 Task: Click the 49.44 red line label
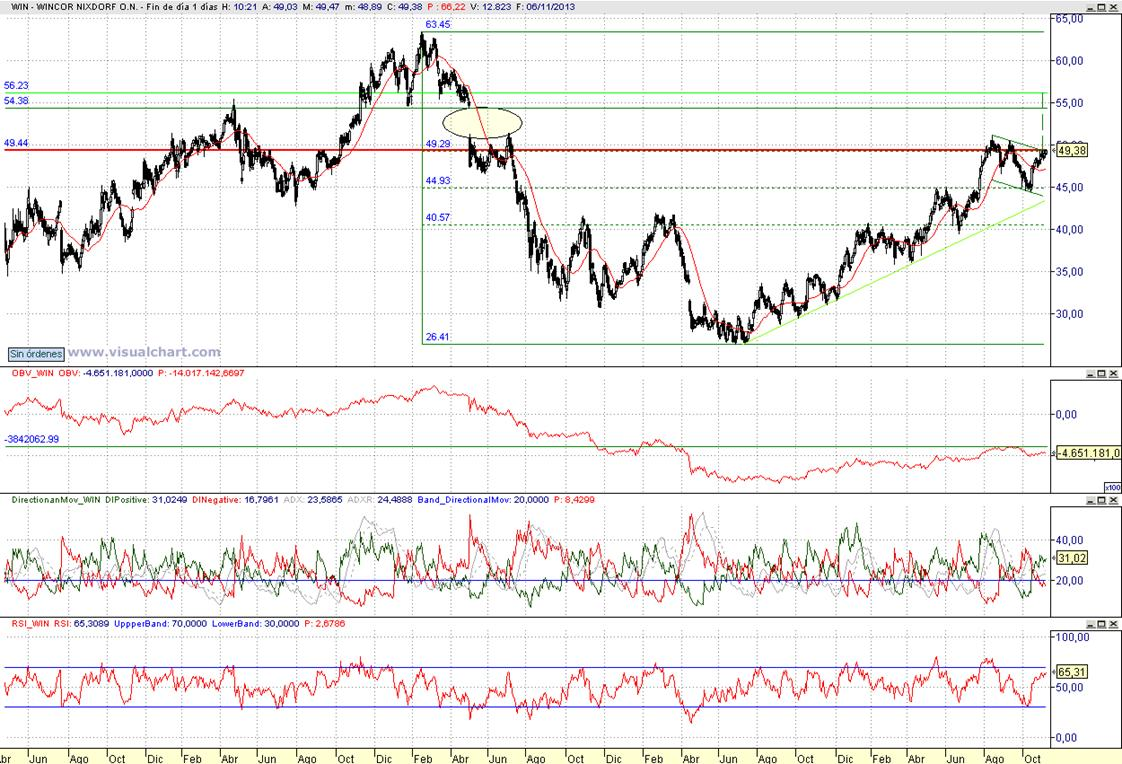(16, 143)
